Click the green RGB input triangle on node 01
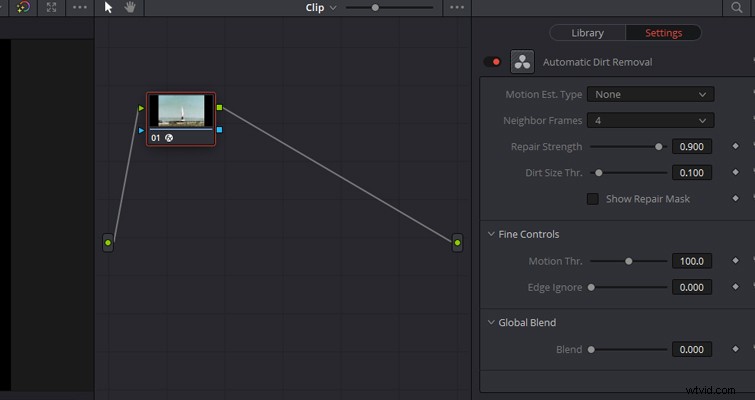The width and height of the screenshot is (755, 400). point(141,108)
